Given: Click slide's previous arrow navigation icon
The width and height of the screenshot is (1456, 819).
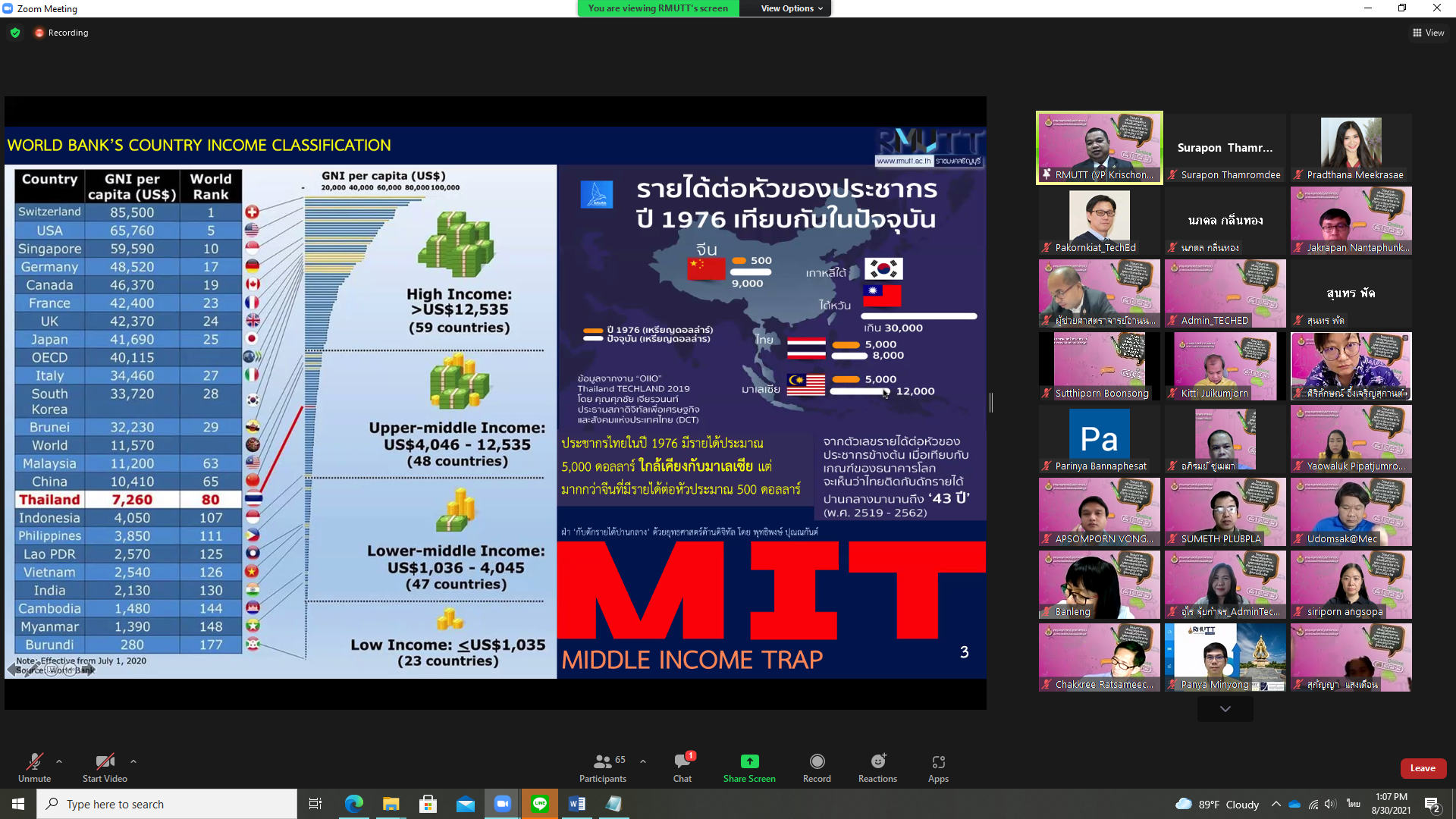Looking at the screenshot, I should [11, 670].
